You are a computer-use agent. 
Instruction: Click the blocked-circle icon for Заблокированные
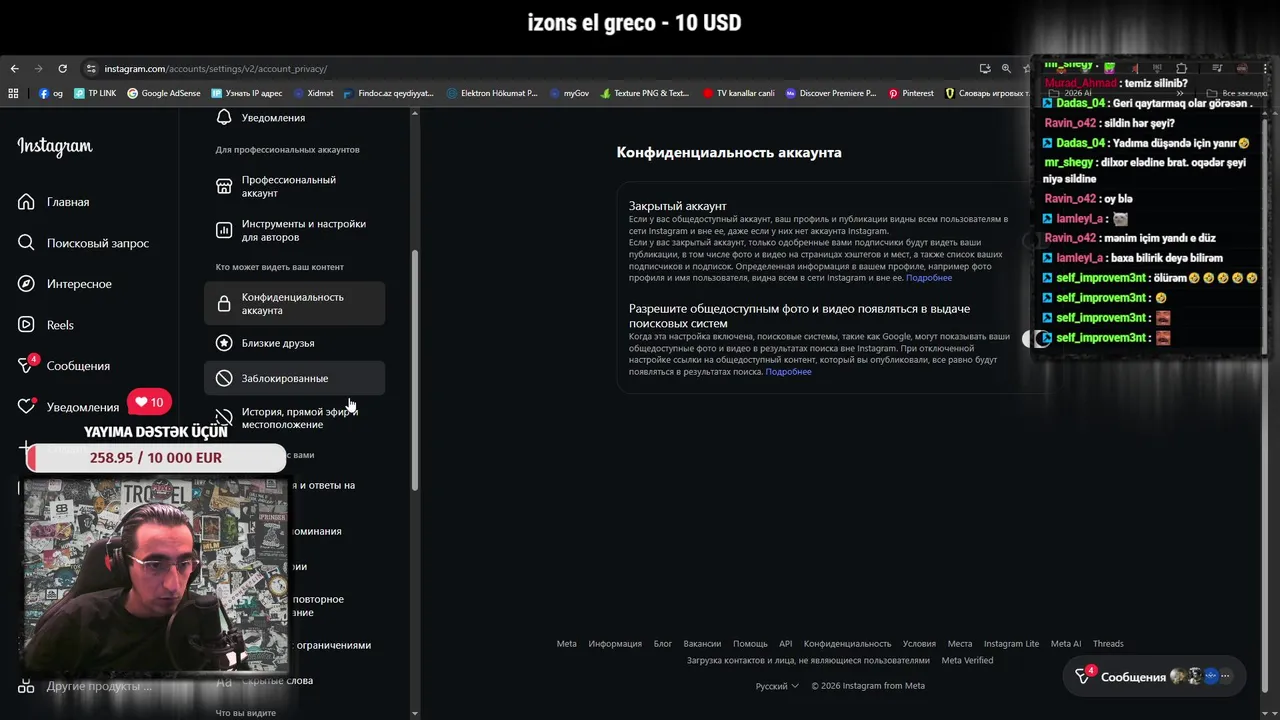click(x=224, y=378)
